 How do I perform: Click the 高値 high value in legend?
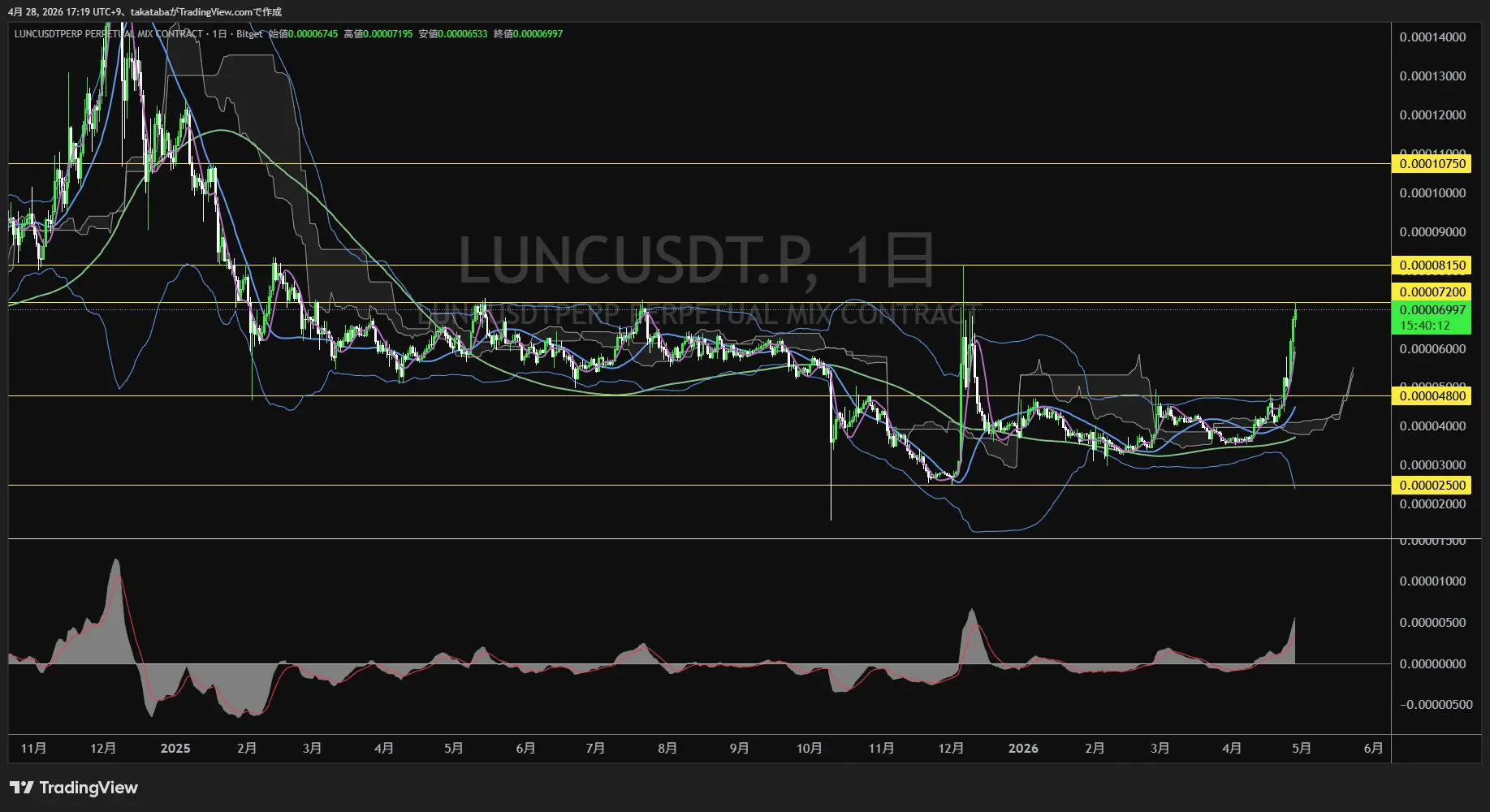[x=387, y=34]
